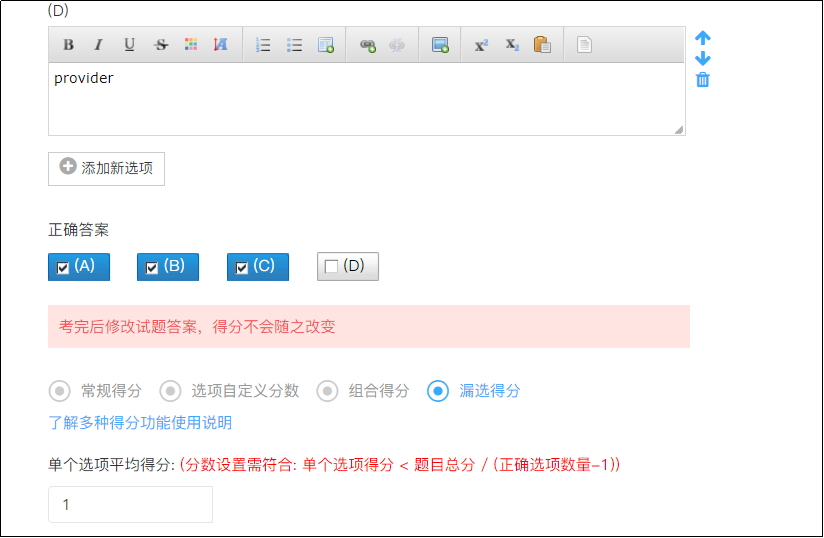
Task: Apply subscript formatting
Action: [512, 45]
